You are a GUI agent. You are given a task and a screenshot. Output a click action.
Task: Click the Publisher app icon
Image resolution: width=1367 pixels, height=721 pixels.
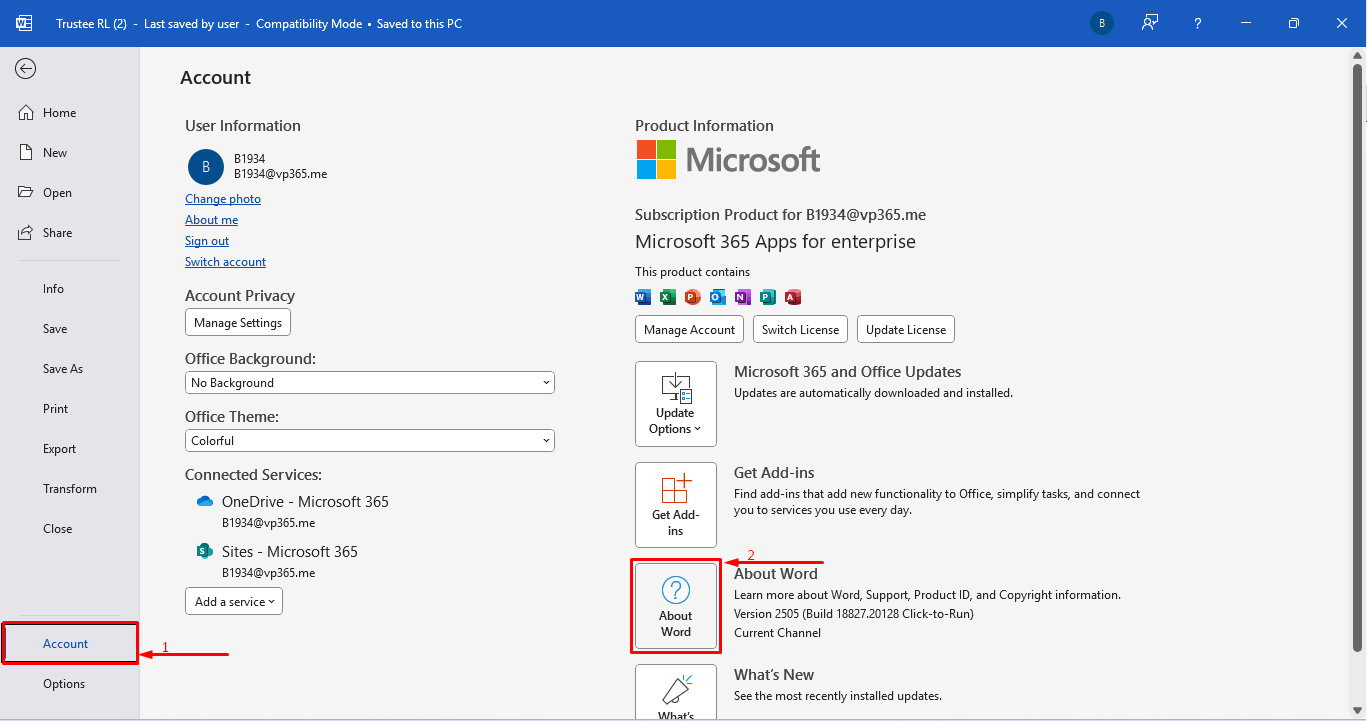(768, 297)
